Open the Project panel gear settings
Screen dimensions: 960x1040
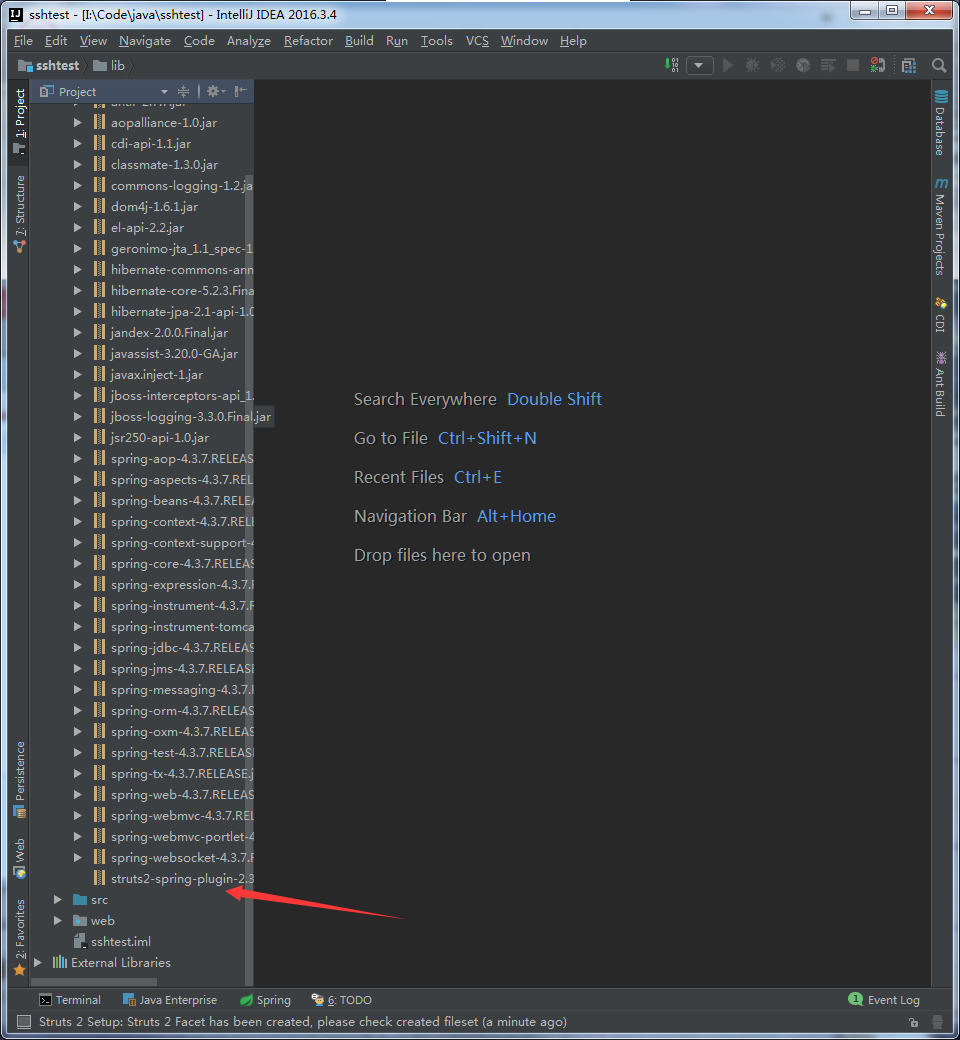click(x=212, y=91)
